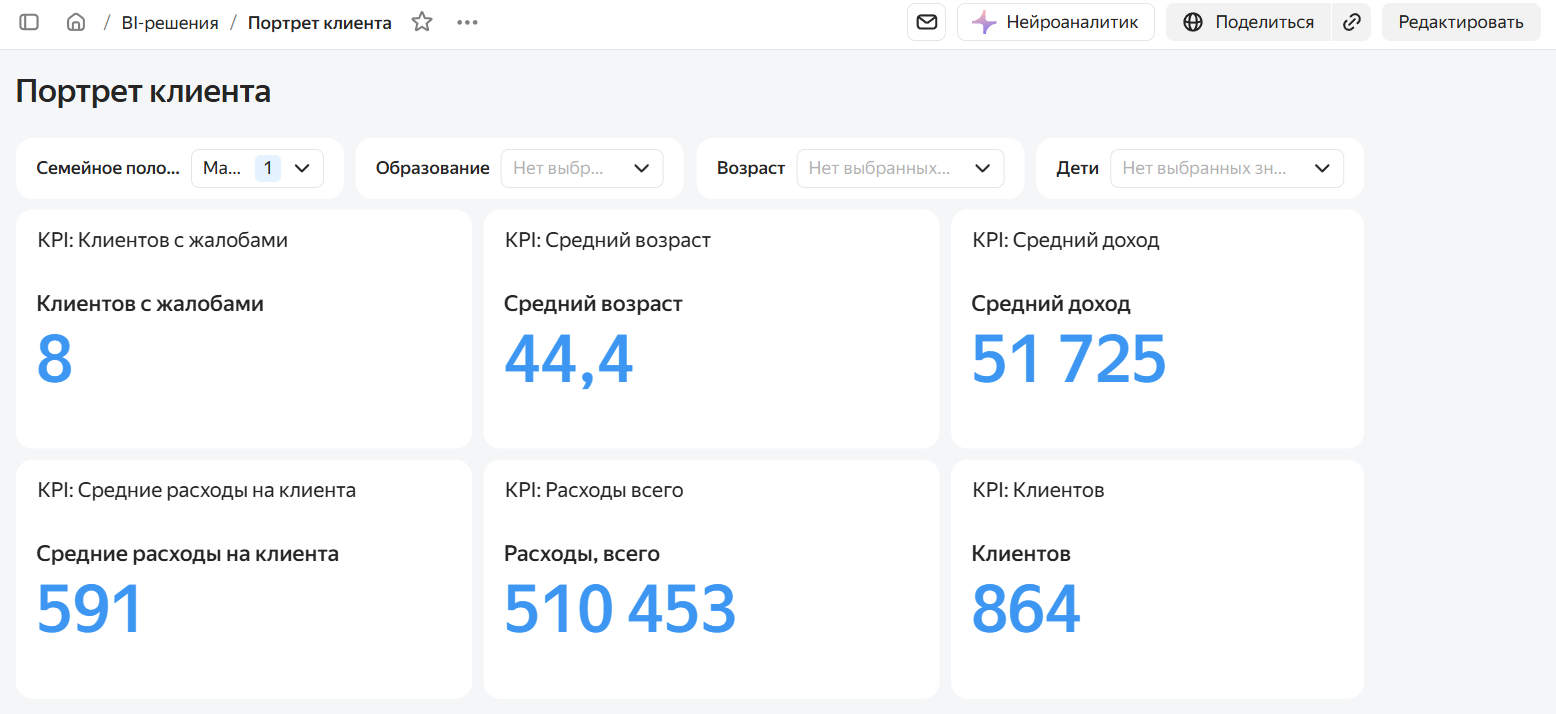This screenshot has height=714, width=1556.
Task: Copy dashboard link via chain icon
Action: pyautogui.click(x=1352, y=22)
